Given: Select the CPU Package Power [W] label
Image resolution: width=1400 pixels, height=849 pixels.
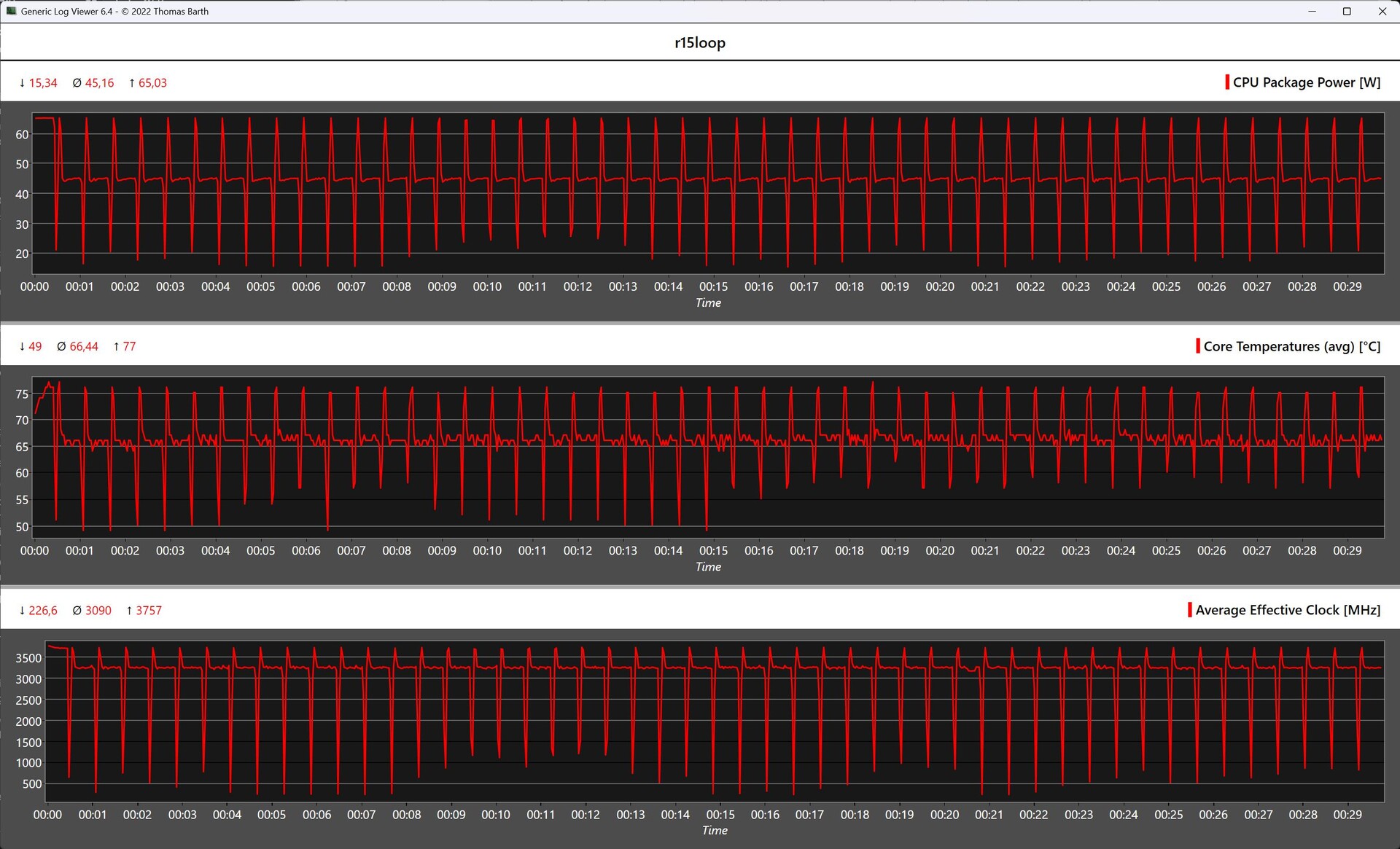Looking at the screenshot, I should click(x=1306, y=82).
